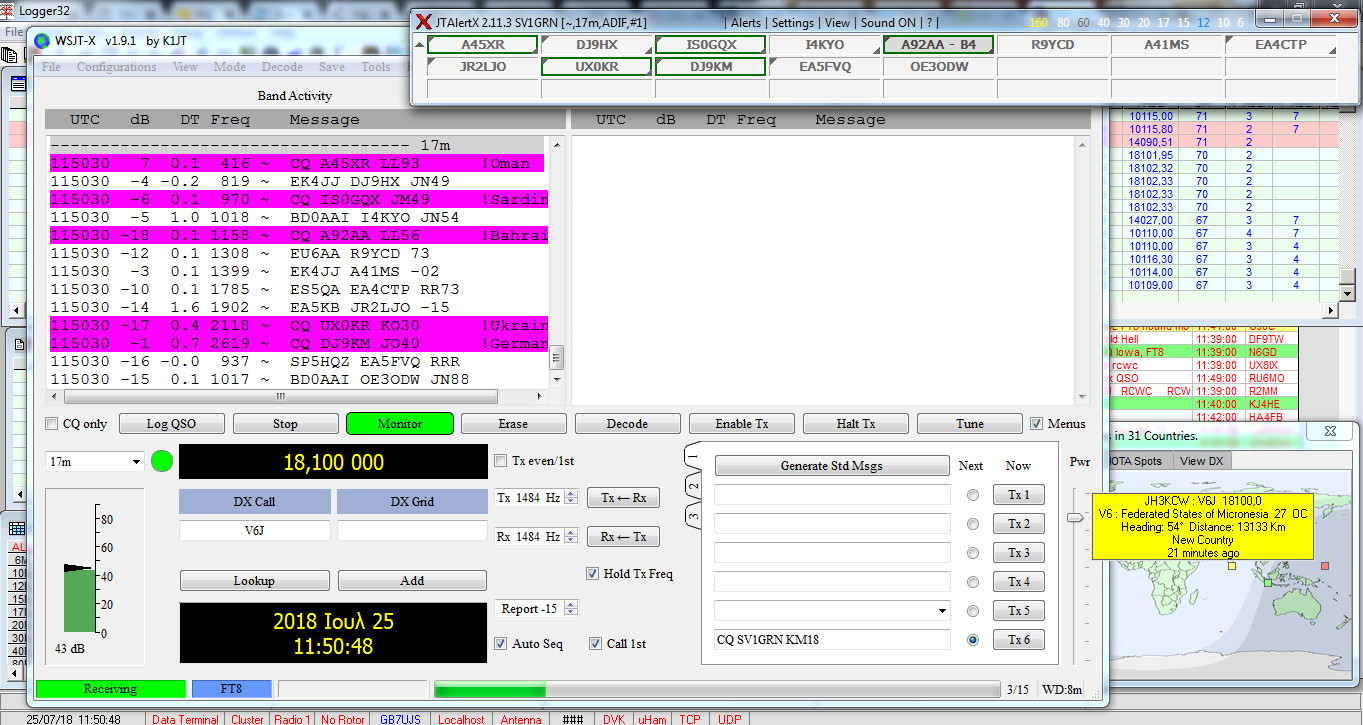Click the UX0KR callsign in JTAlertX
Screen dimensions: 1363x725
click(x=597, y=67)
